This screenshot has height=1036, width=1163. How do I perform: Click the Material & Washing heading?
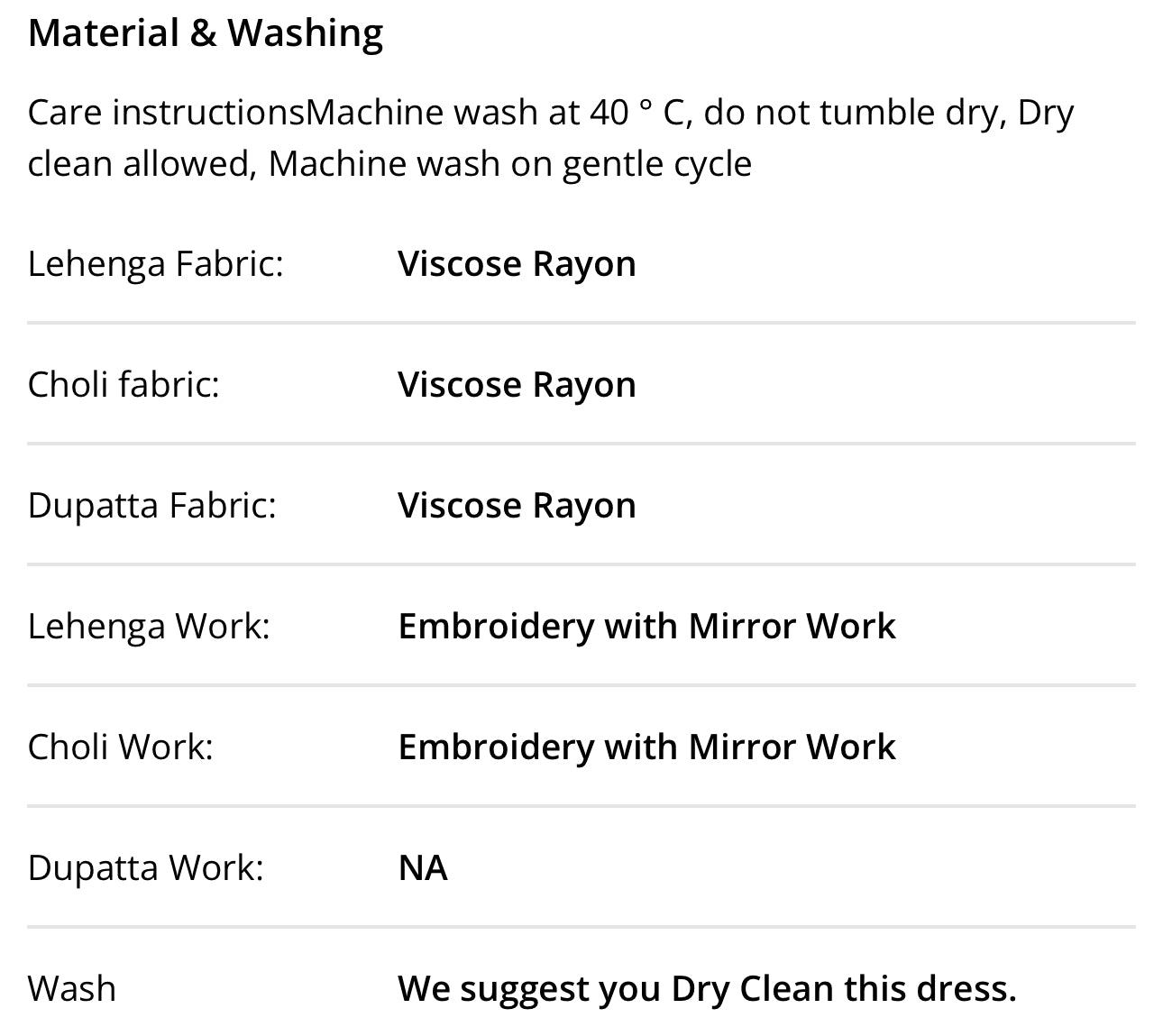click(206, 33)
